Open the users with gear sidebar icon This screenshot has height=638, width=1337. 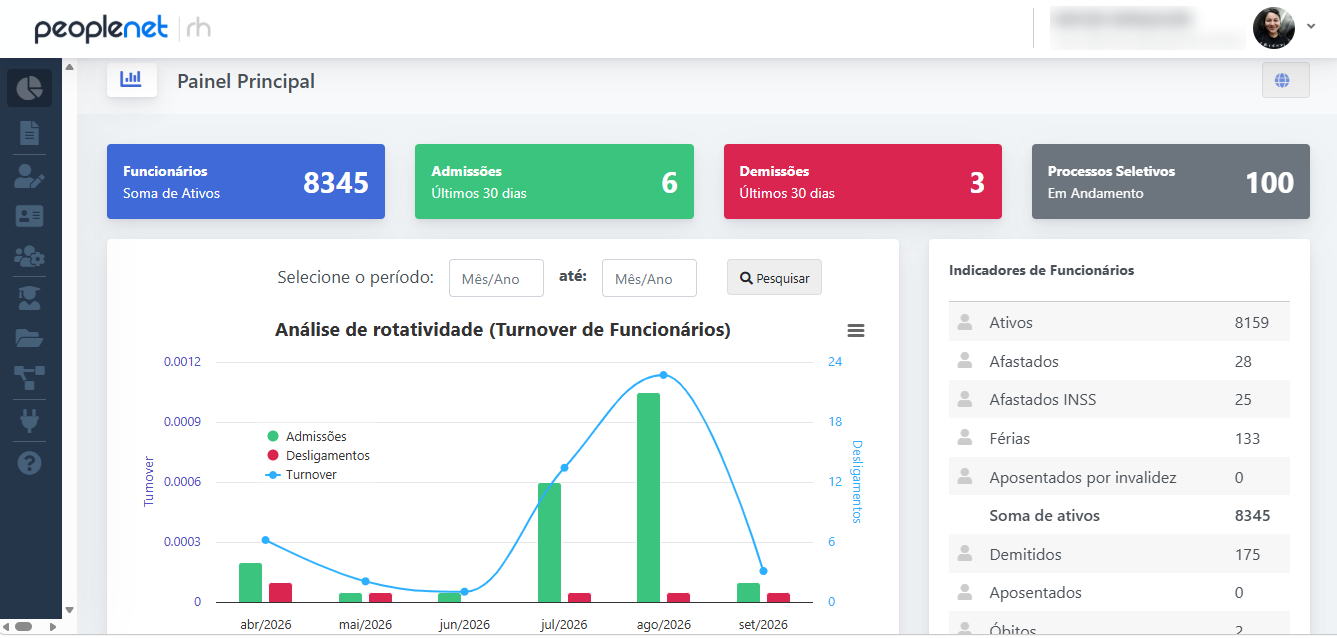30,256
